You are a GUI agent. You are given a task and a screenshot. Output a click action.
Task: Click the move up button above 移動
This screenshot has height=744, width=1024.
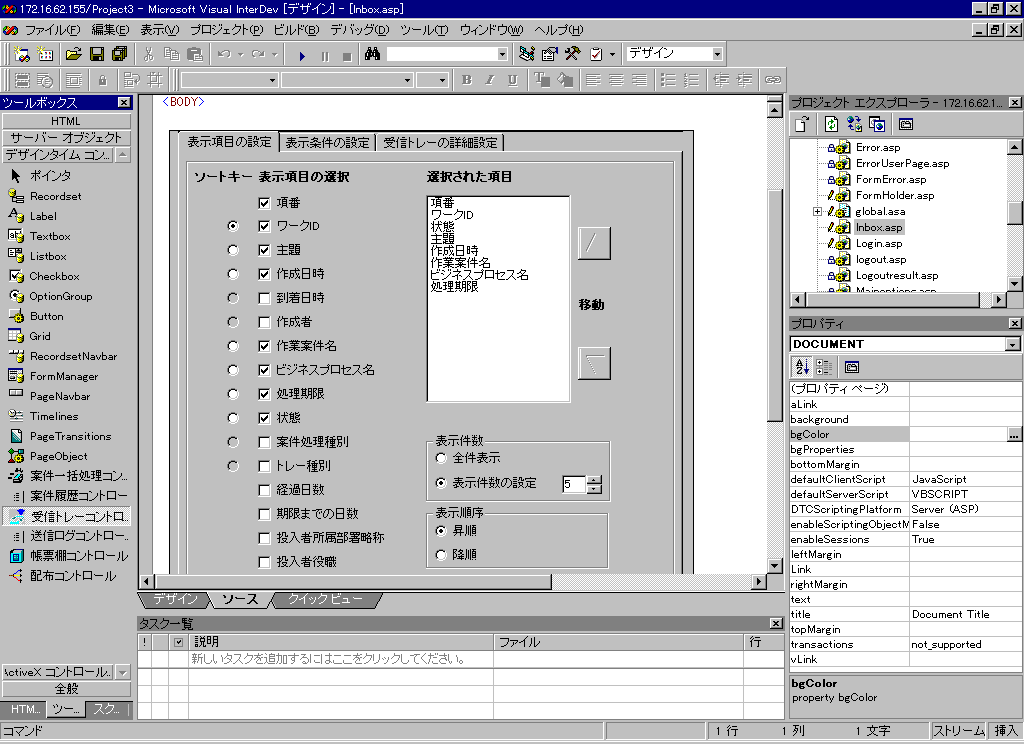point(594,243)
